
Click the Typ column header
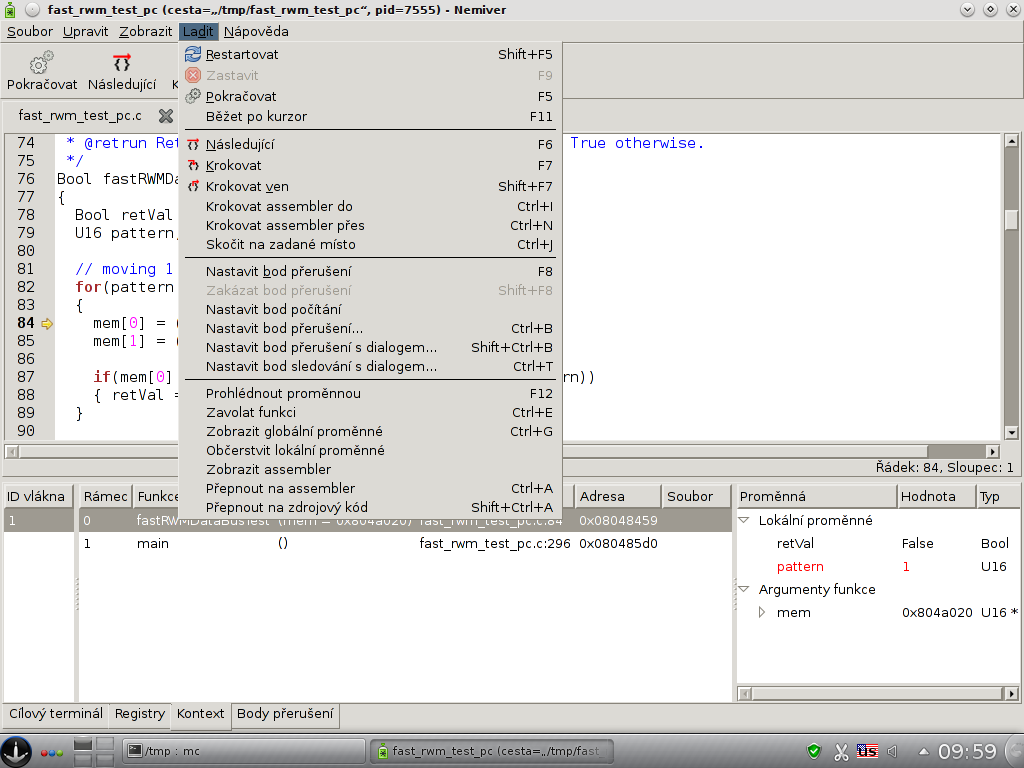[x=998, y=496]
